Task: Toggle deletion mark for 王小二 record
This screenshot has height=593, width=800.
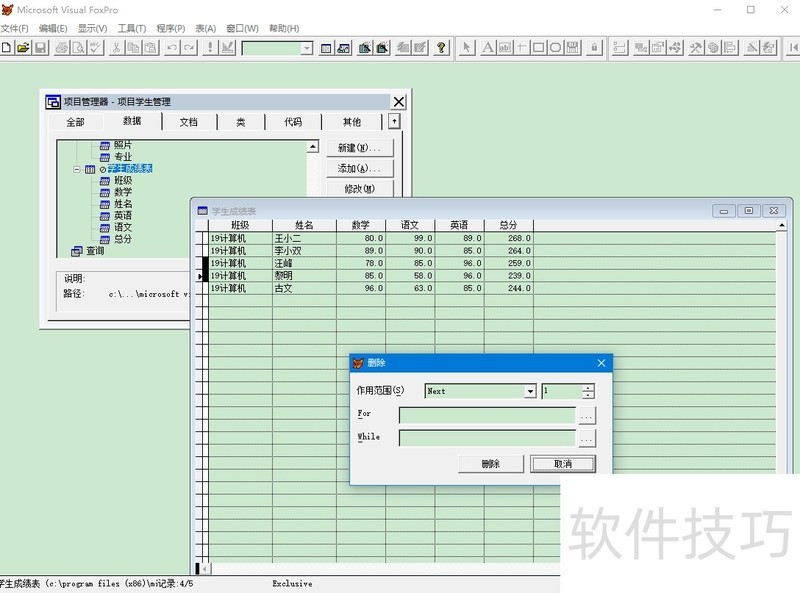Action: click(x=206, y=238)
